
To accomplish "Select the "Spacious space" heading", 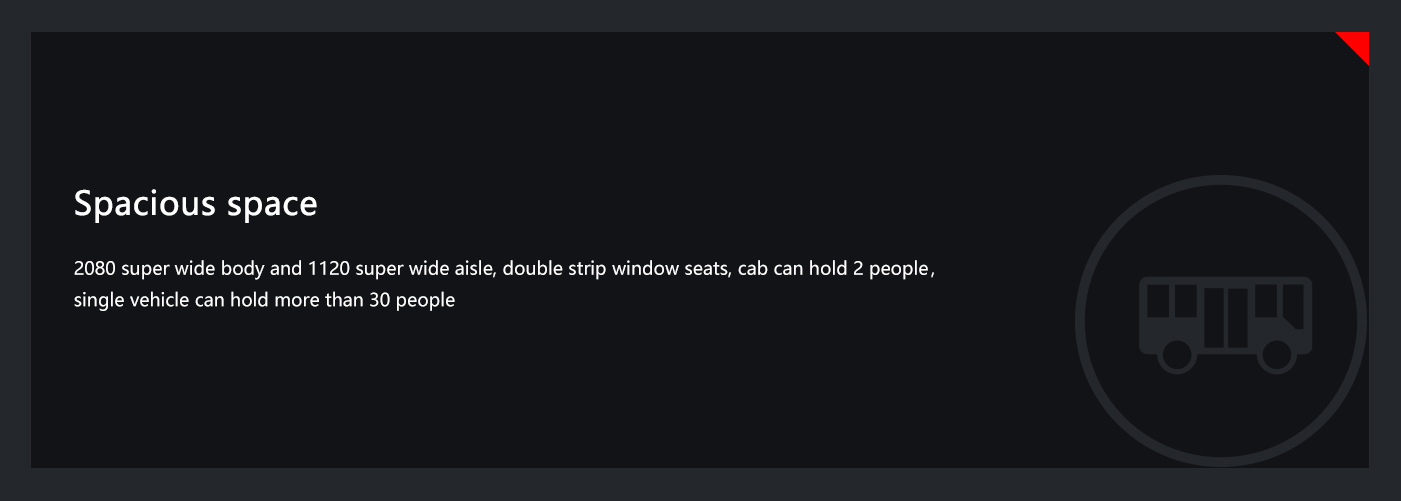I will (196, 204).
